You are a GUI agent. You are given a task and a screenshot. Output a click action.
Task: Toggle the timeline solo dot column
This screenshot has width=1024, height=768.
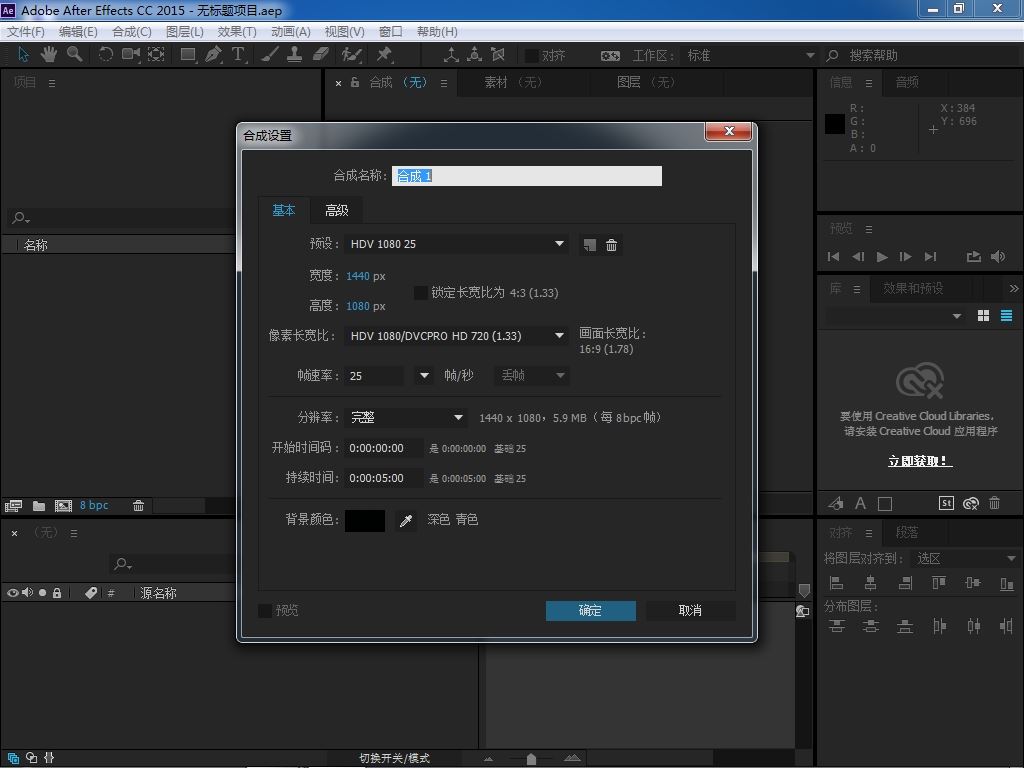click(42, 593)
